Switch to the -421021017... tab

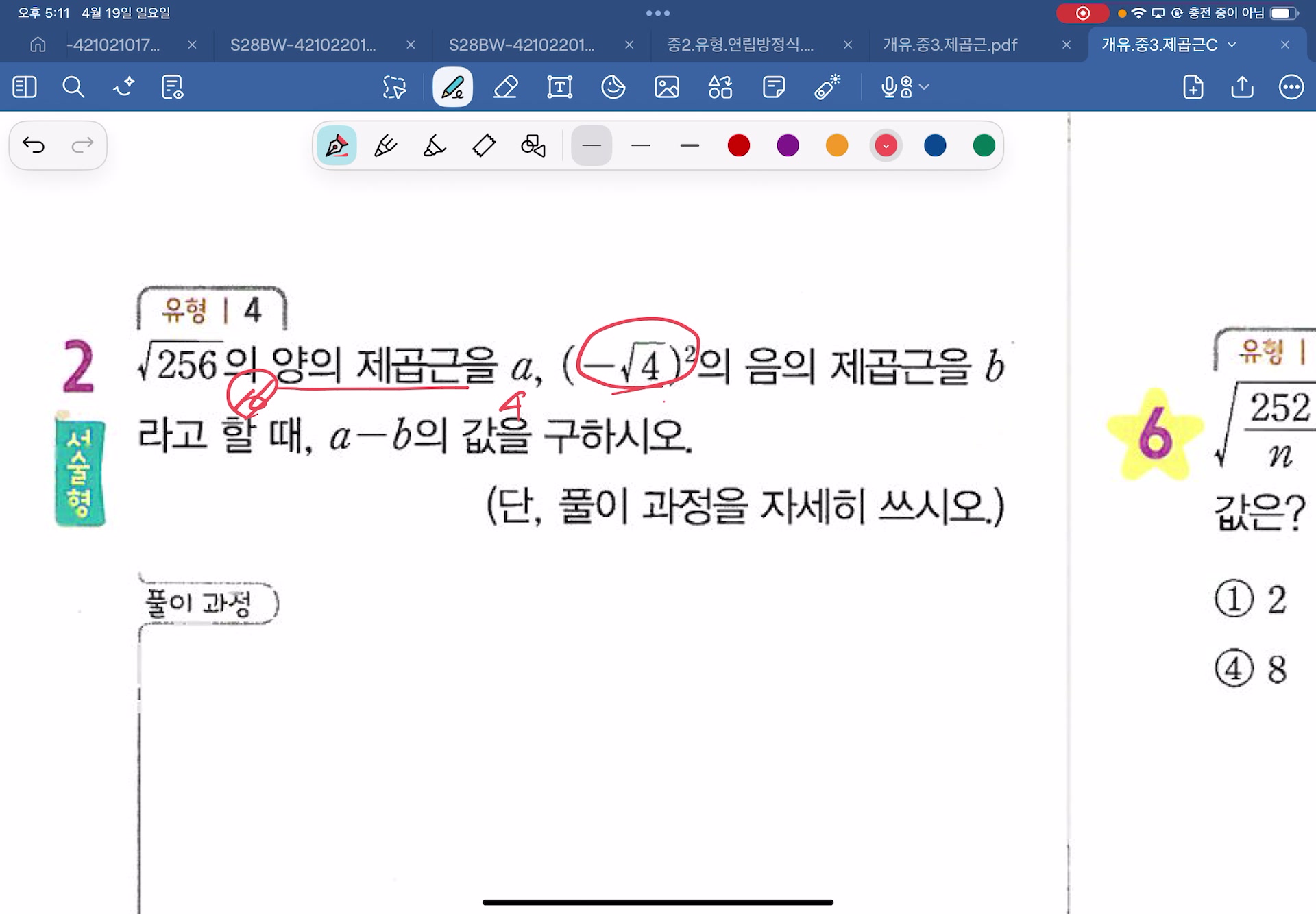pyautogui.click(x=113, y=45)
